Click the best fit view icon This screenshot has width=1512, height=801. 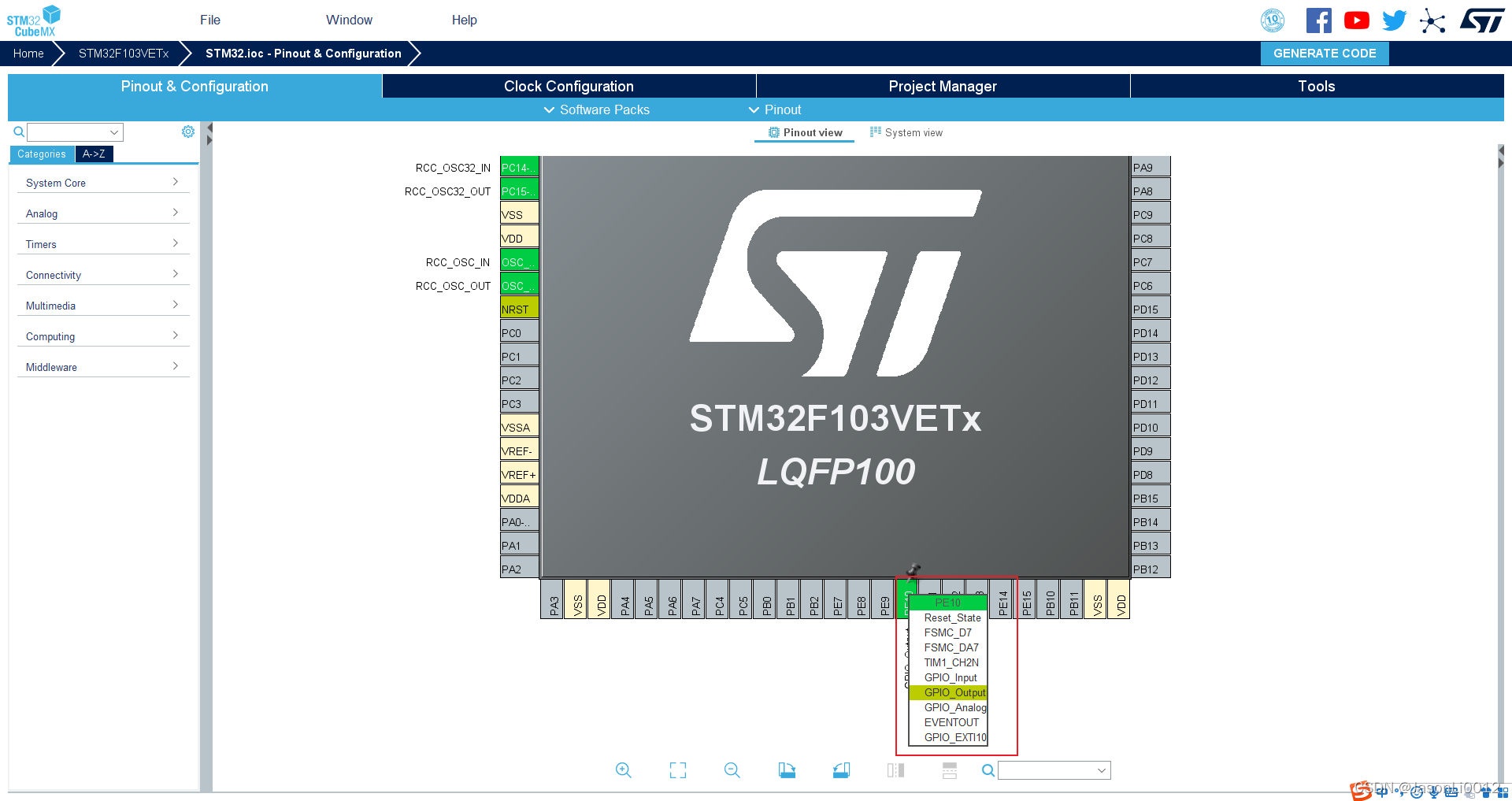pyautogui.click(x=677, y=770)
